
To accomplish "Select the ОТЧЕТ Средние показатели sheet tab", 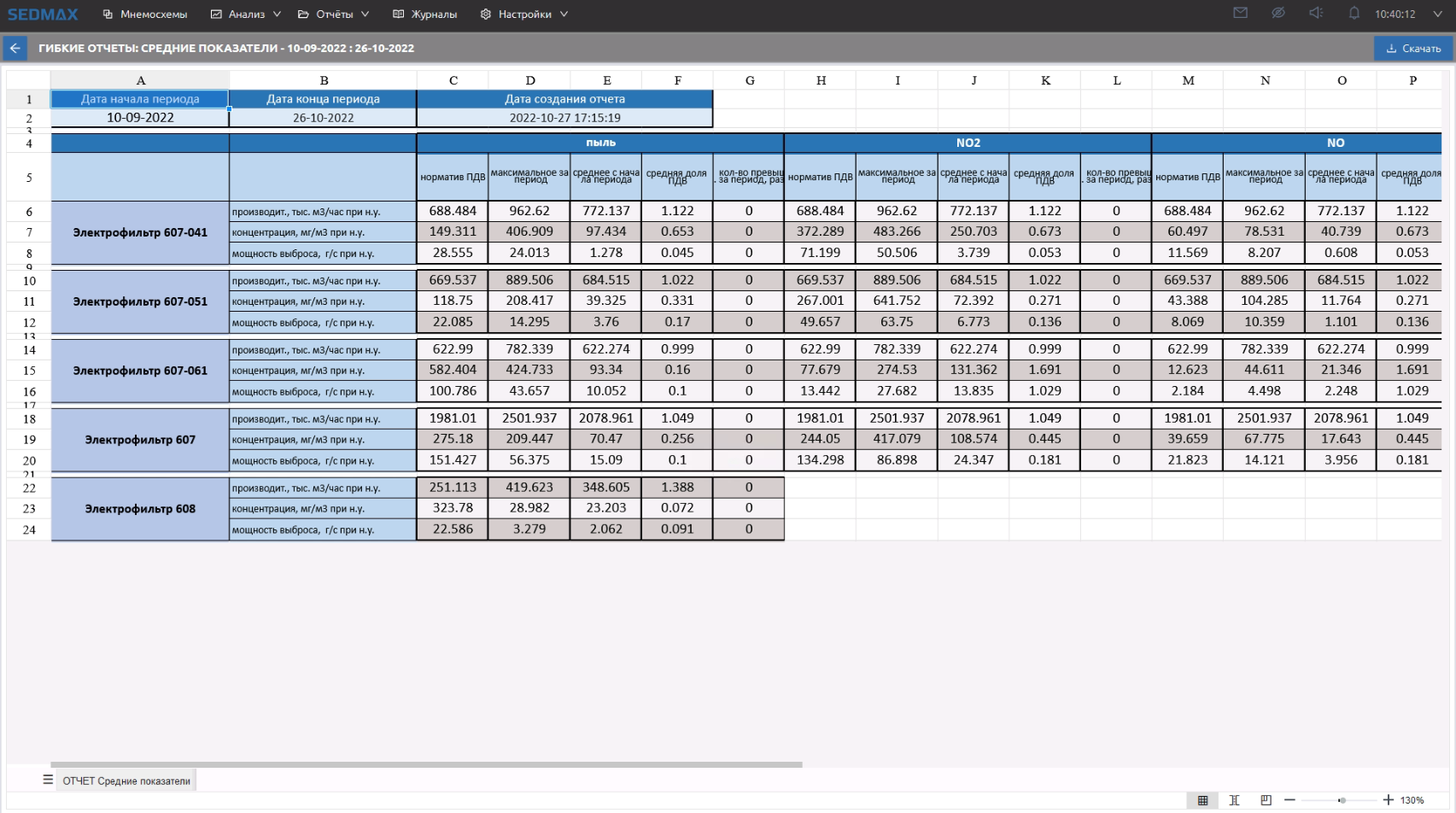I will 126,781.
